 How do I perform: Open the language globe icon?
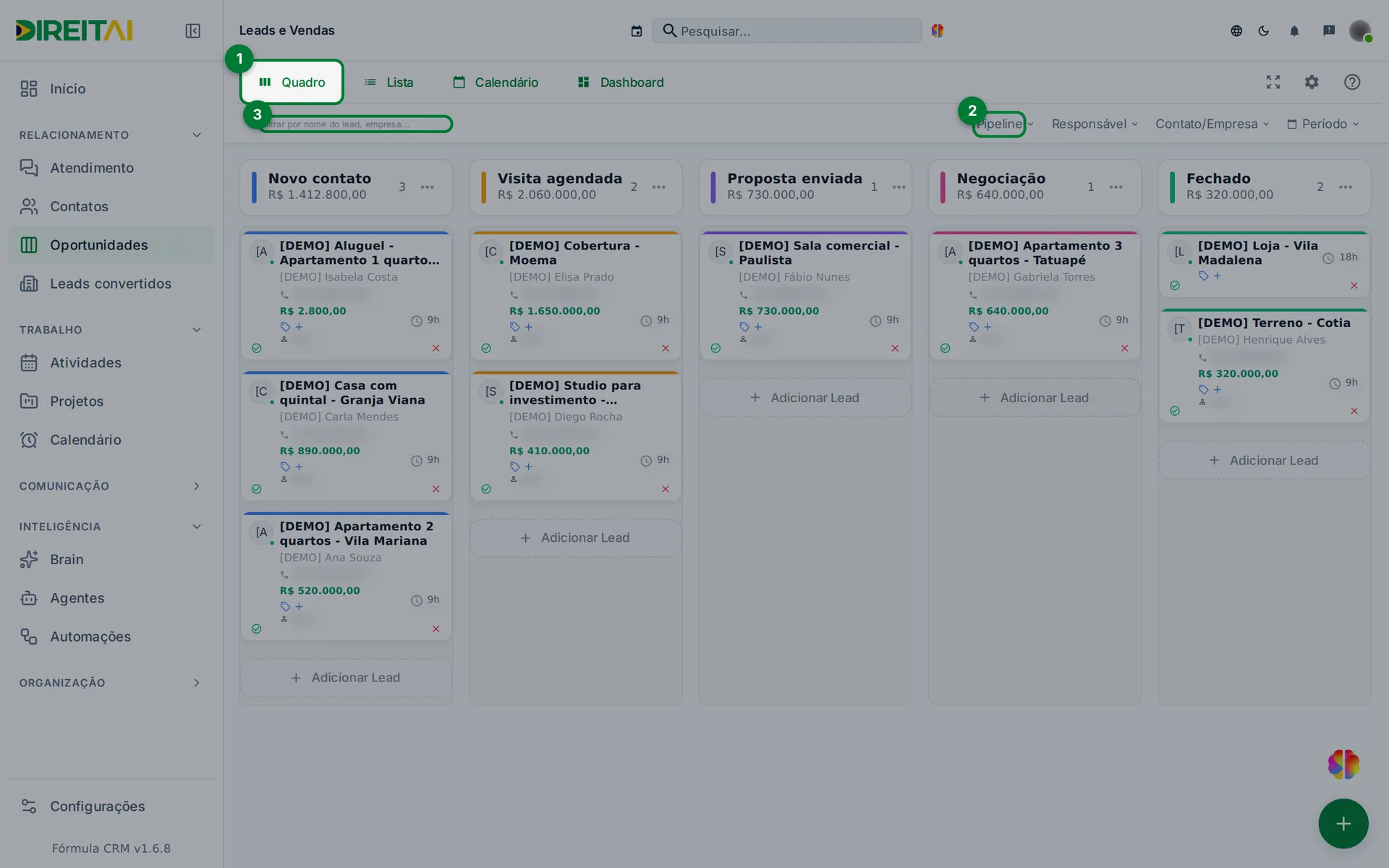(x=1236, y=30)
